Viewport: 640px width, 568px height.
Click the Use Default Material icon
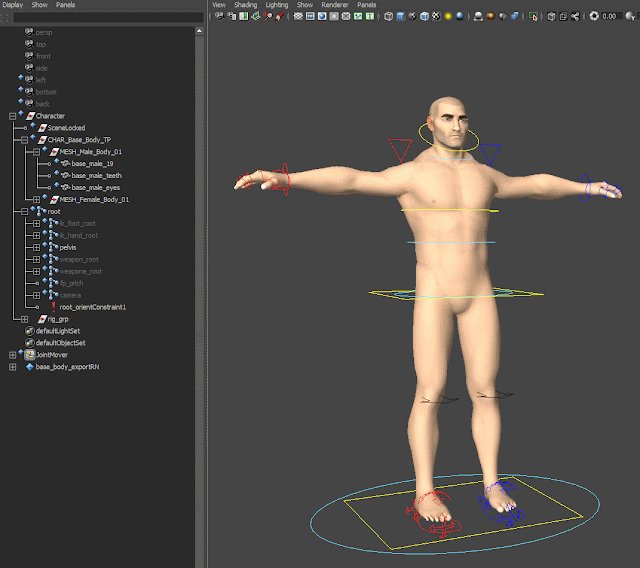point(412,16)
